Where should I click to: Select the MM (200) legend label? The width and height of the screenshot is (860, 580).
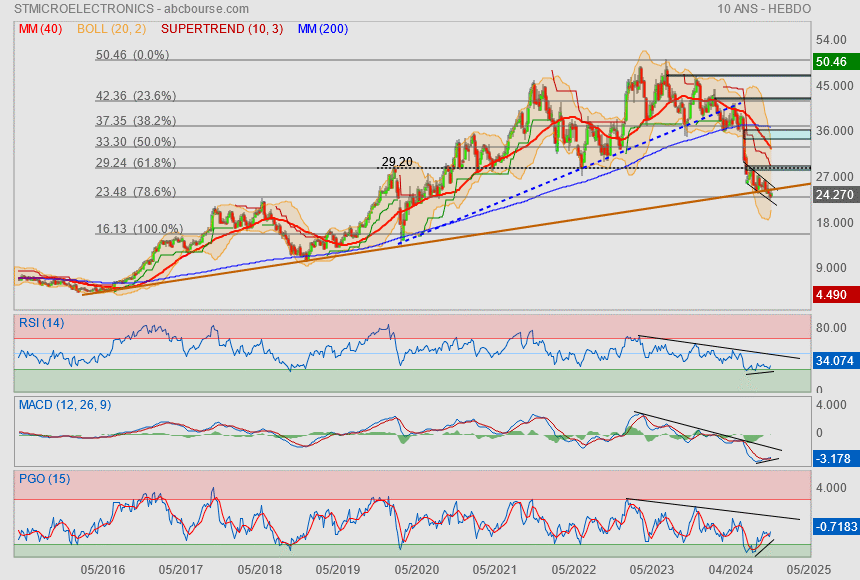pyautogui.click(x=322, y=29)
